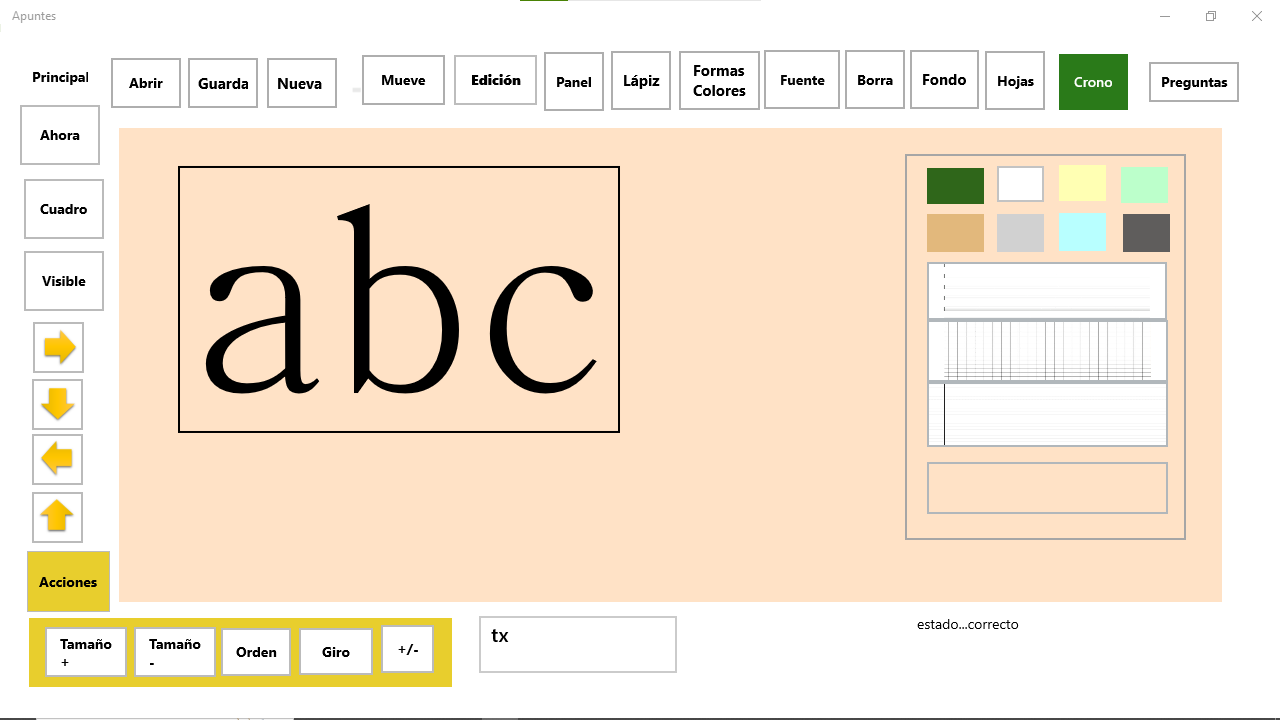Open the Formas Colores menu
Viewport: 1280px width, 720px height.
[719, 81]
